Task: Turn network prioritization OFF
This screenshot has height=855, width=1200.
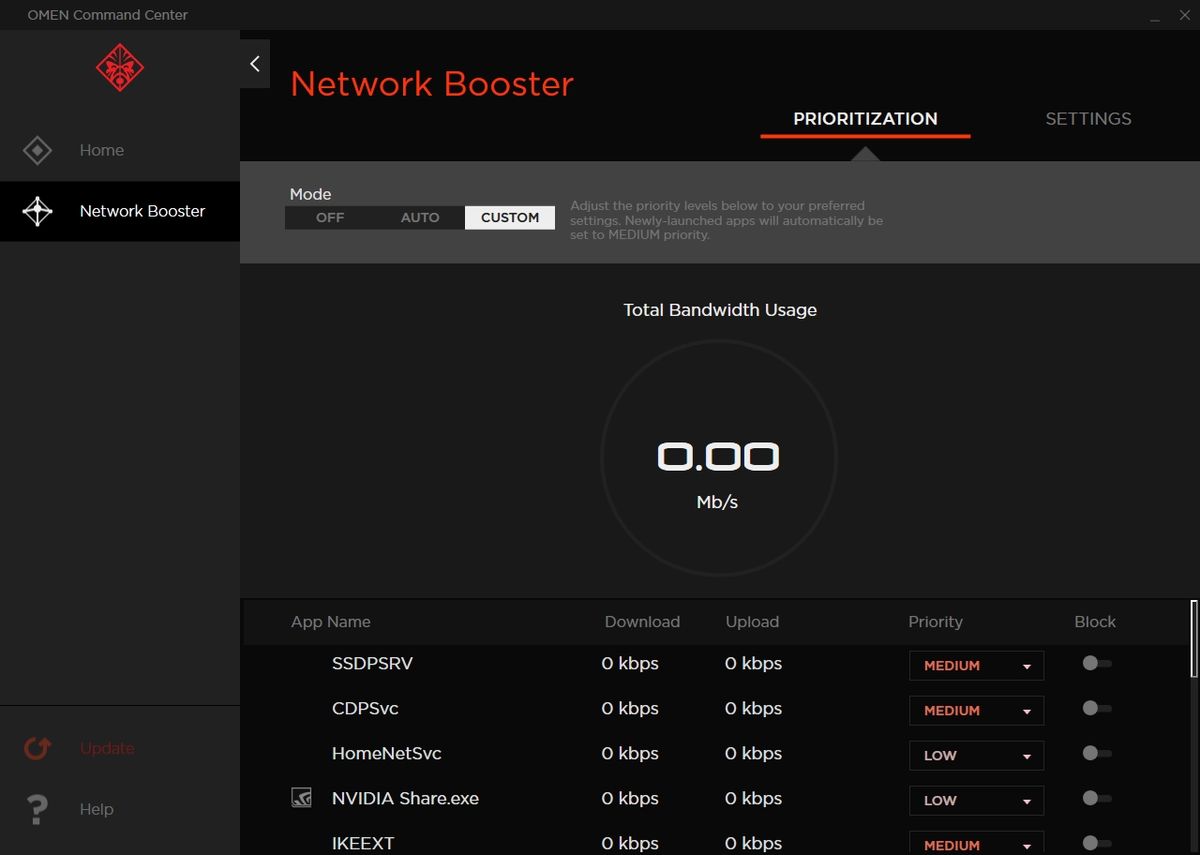Action: [x=330, y=217]
